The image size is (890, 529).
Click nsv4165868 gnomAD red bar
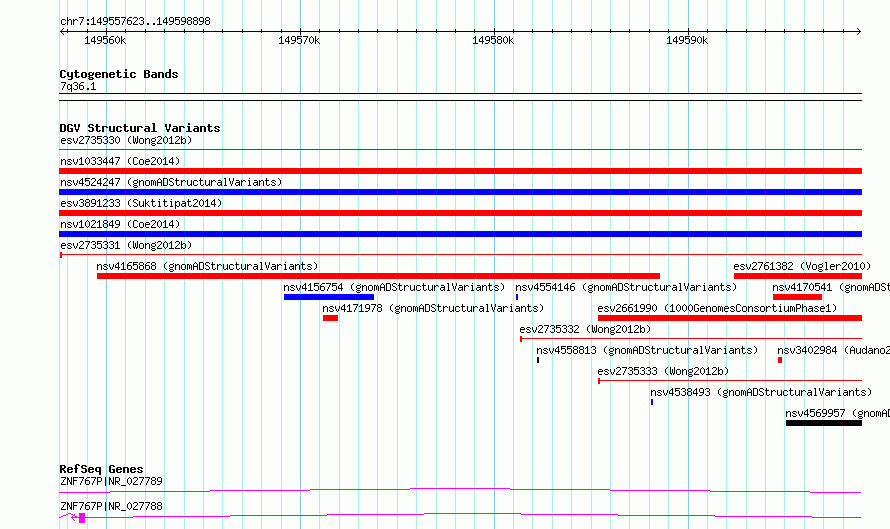point(378,276)
